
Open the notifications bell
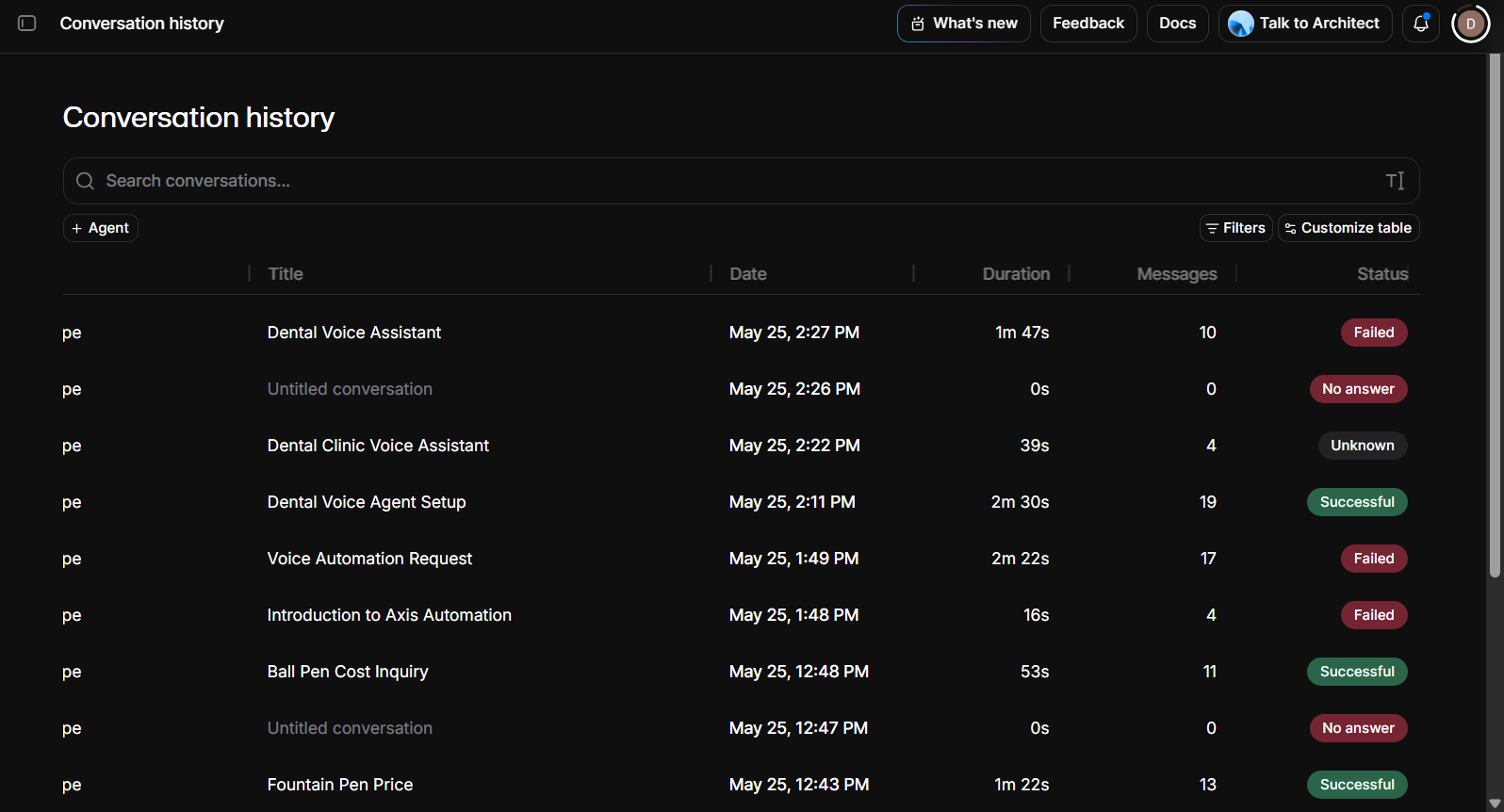[1421, 24]
